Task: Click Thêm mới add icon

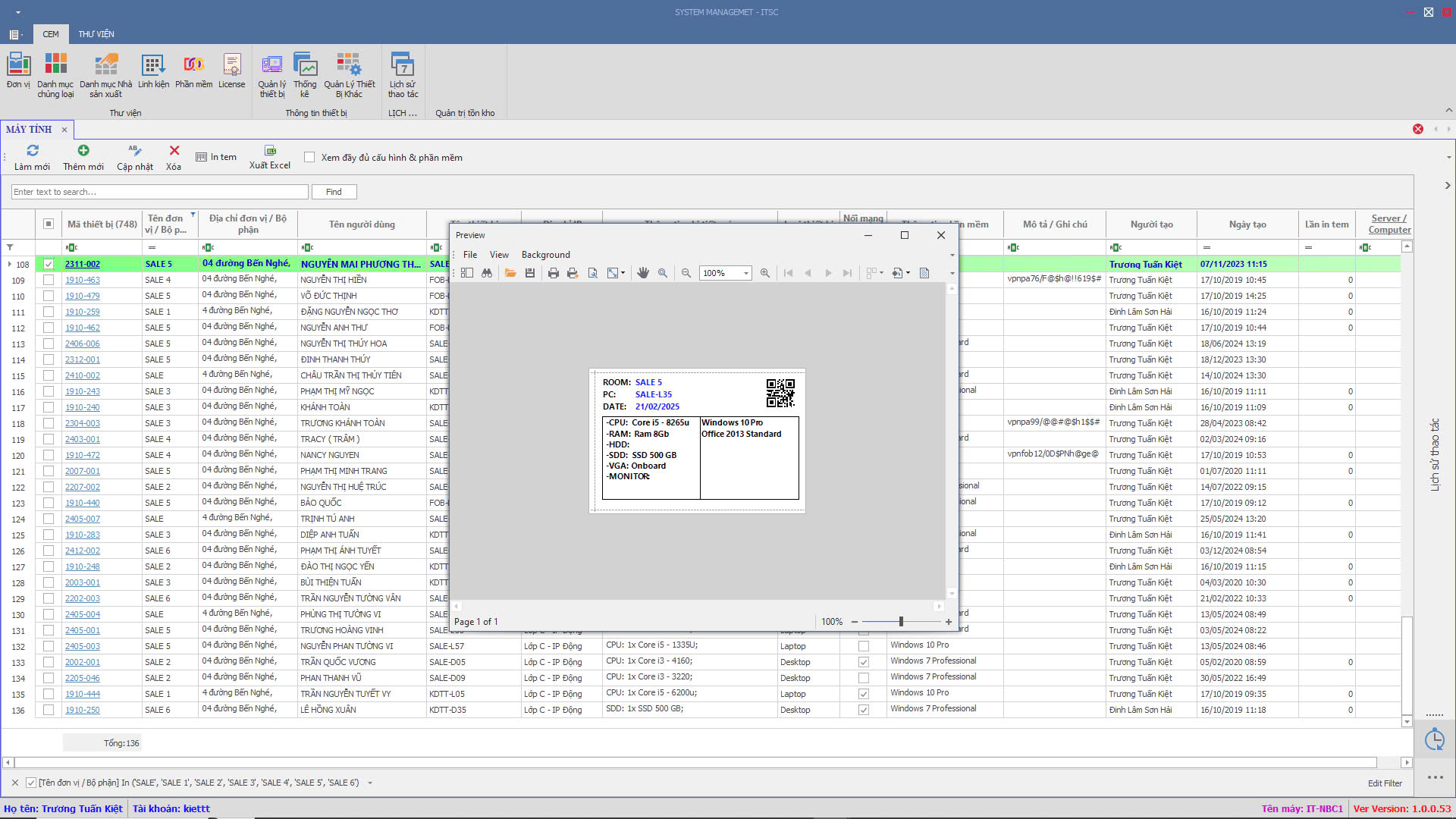Action: pos(83,150)
